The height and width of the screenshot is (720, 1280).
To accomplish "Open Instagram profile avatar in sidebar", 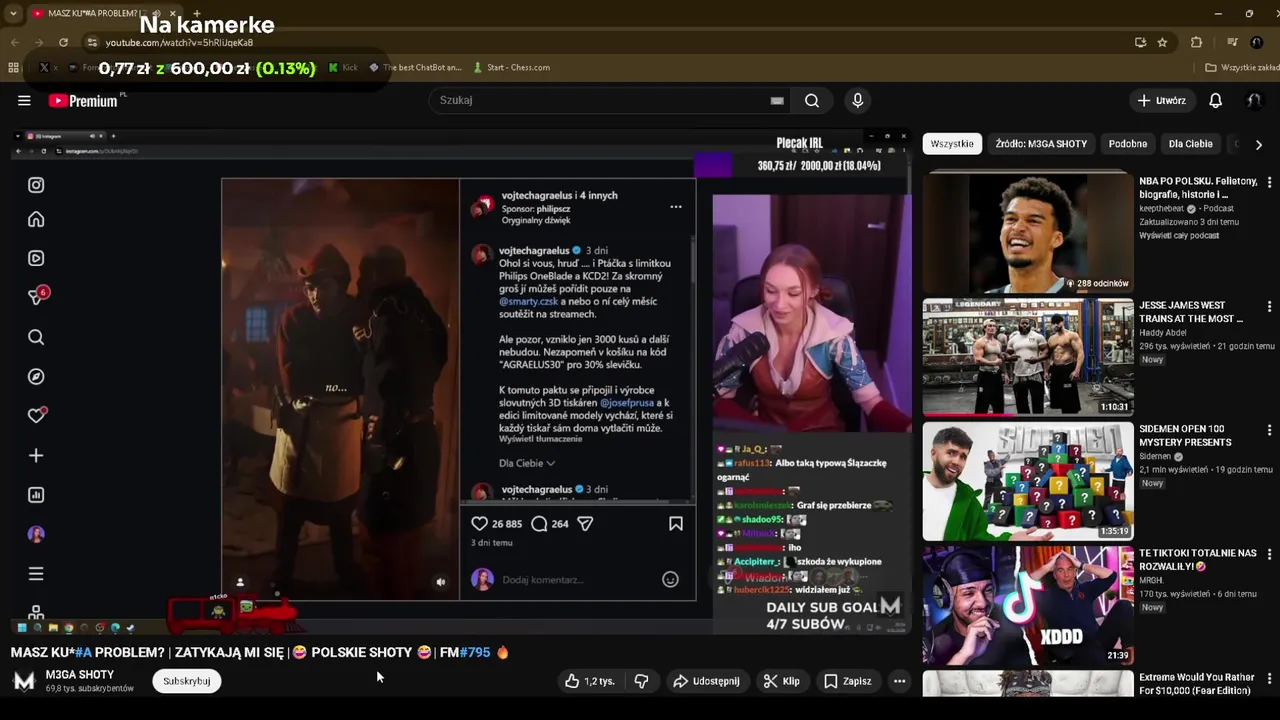I will pyautogui.click(x=36, y=534).
